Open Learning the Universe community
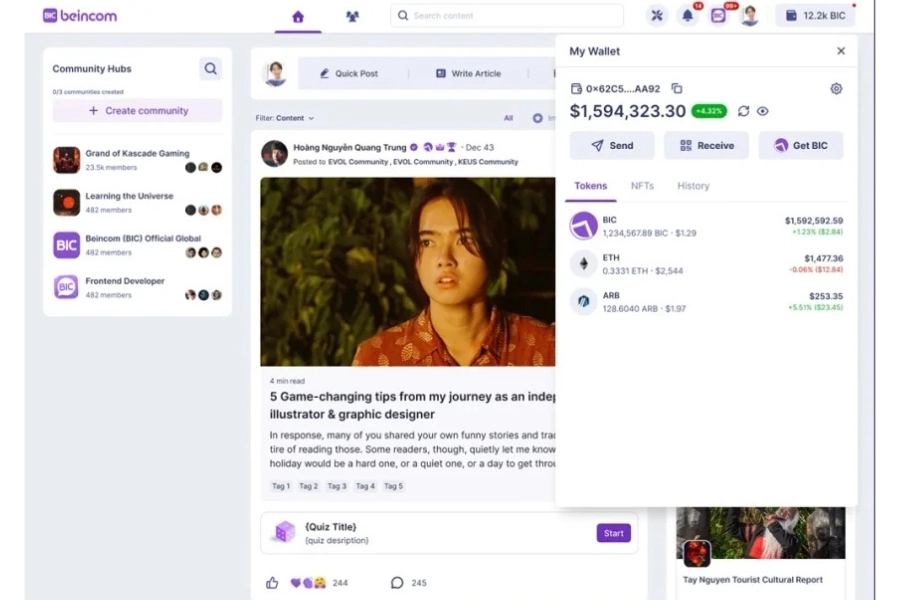This screenshot has width=900, height=600. pos(138,203)
